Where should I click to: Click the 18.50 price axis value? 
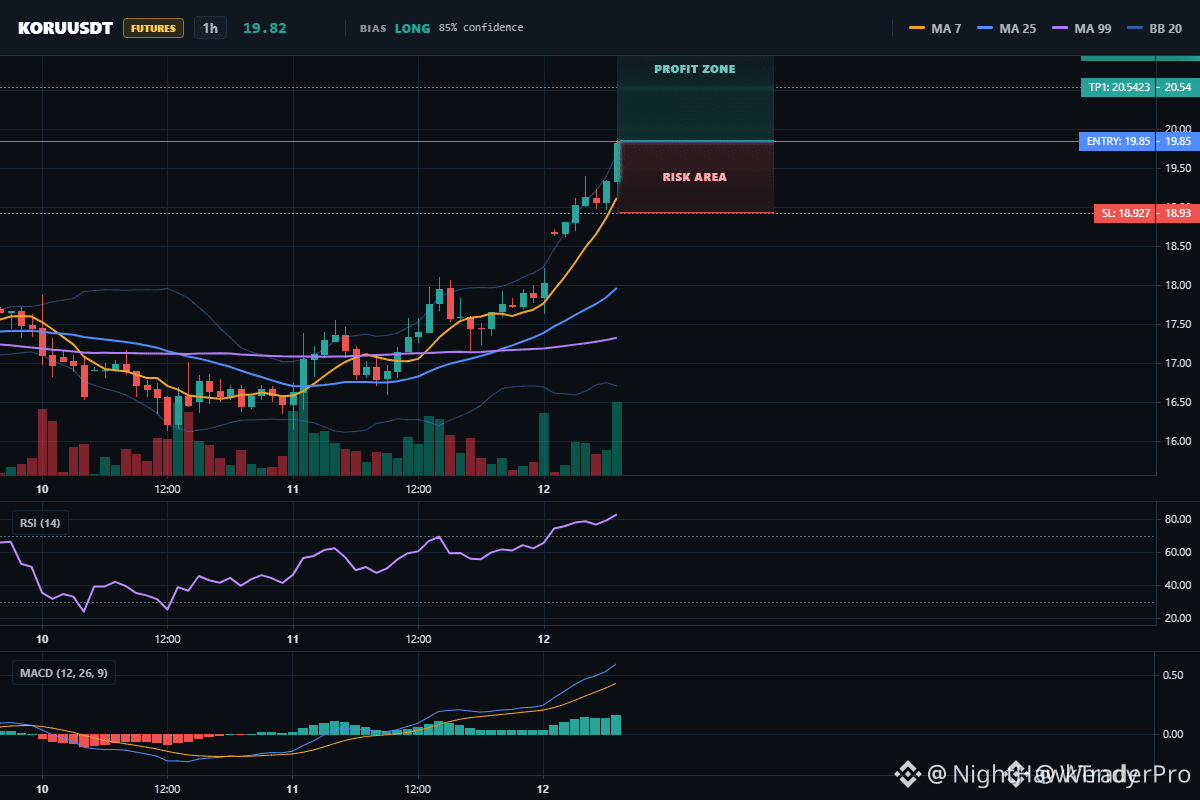click(x=1177, y=246)
